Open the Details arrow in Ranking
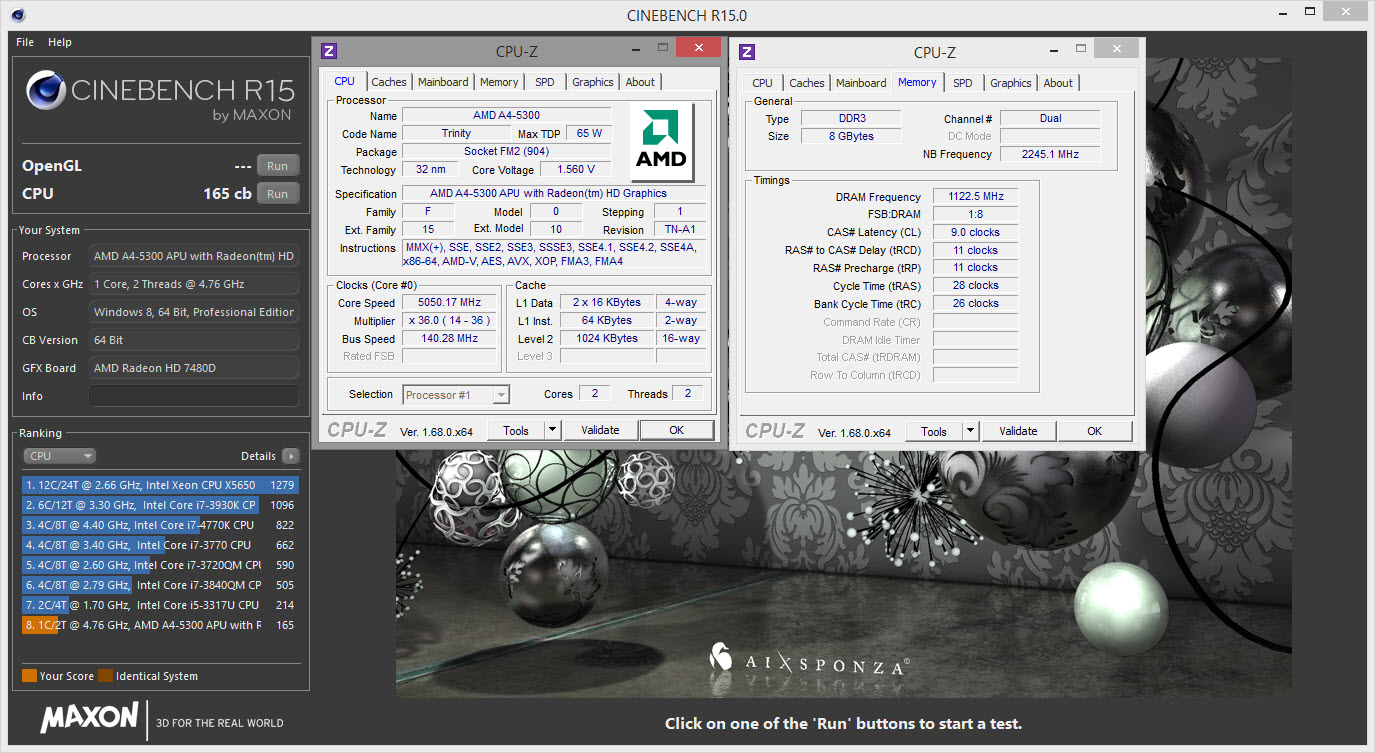1375x753 pixels. tap(290, 456)
